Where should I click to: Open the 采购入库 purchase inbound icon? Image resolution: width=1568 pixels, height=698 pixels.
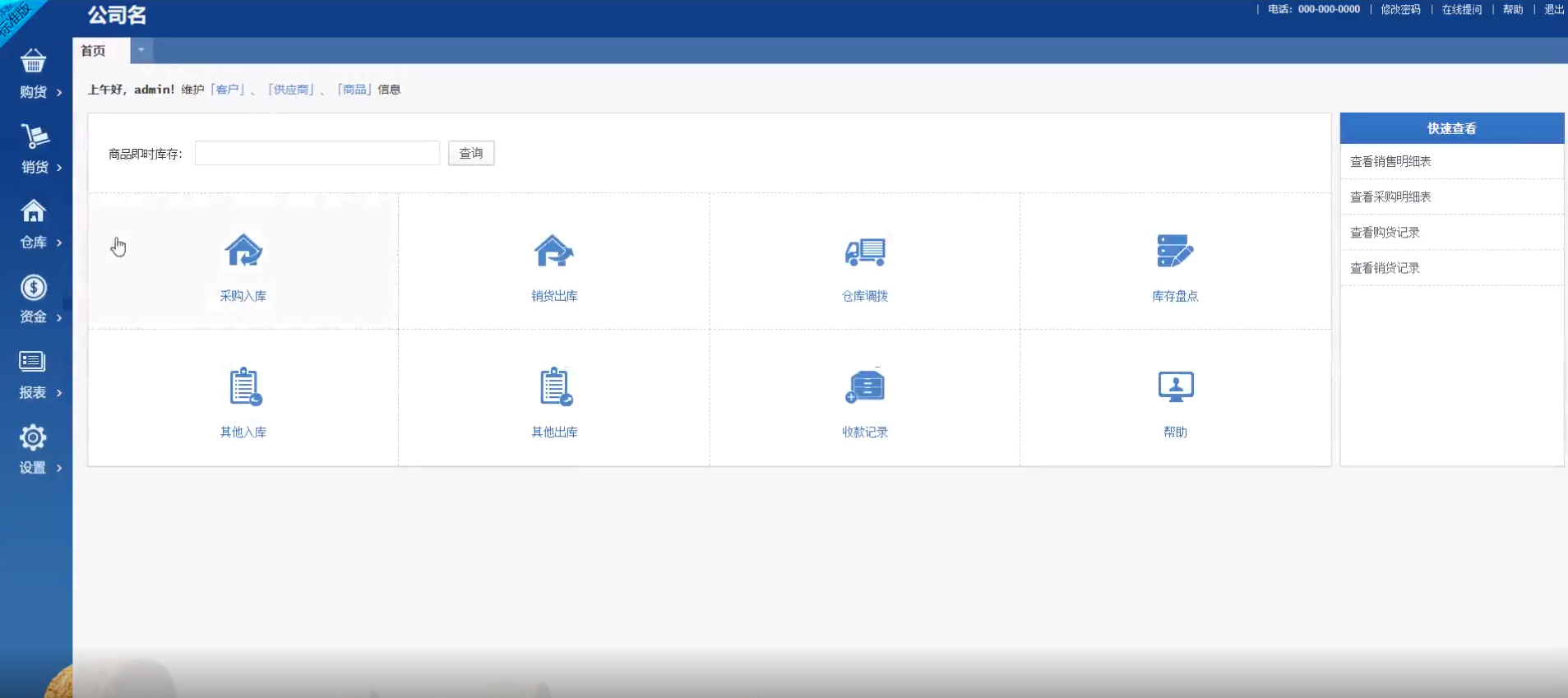(x=243, y=252)
